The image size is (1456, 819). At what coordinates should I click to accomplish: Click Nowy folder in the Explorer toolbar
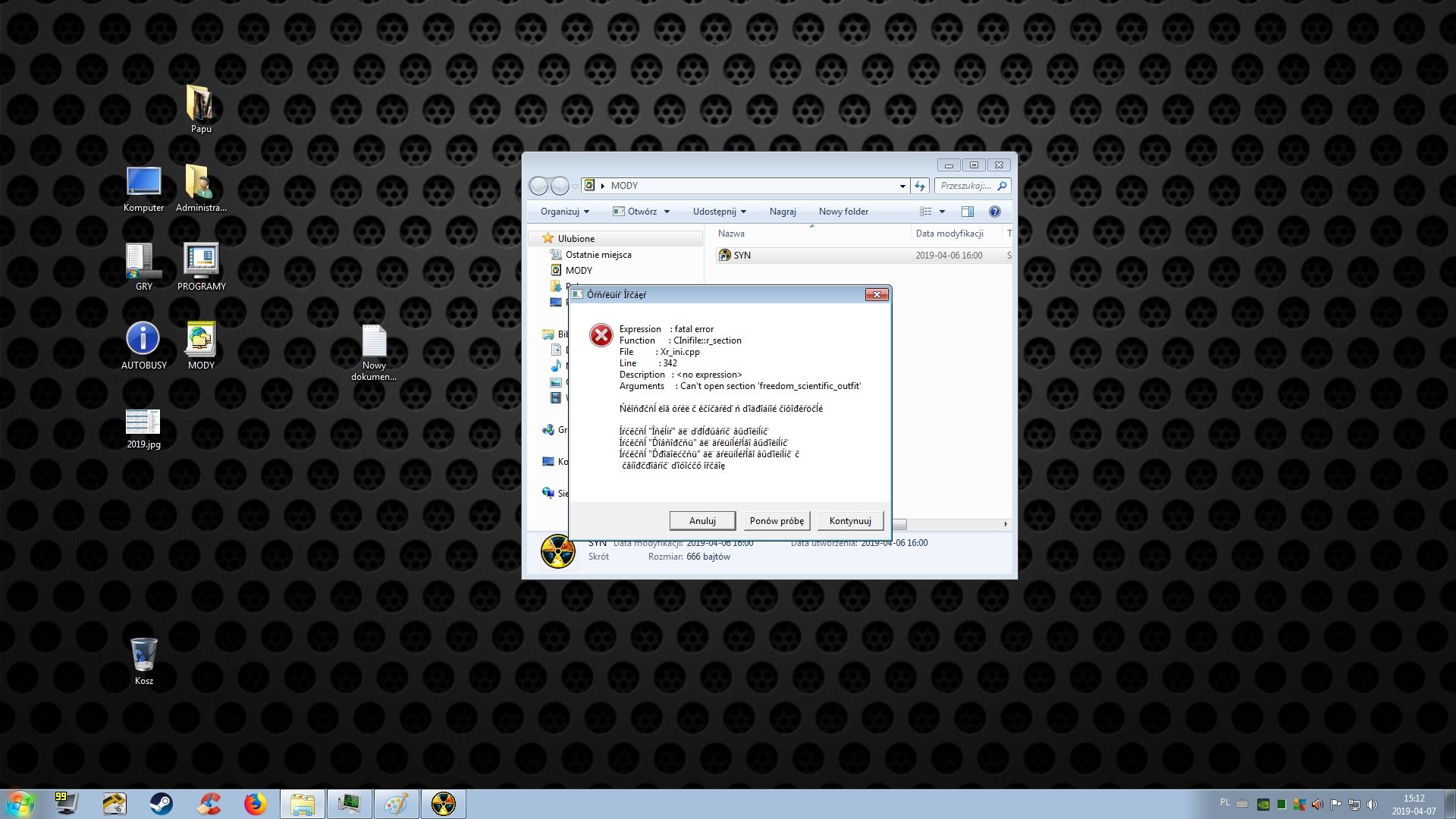843,212
